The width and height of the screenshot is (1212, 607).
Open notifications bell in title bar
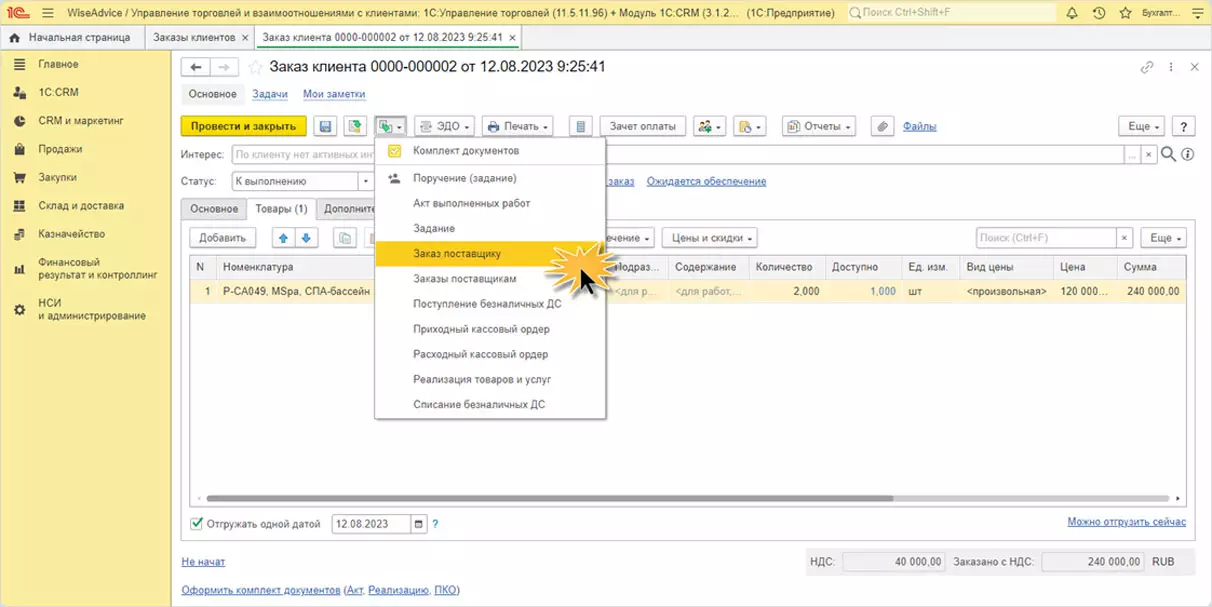coord(1072,13)
